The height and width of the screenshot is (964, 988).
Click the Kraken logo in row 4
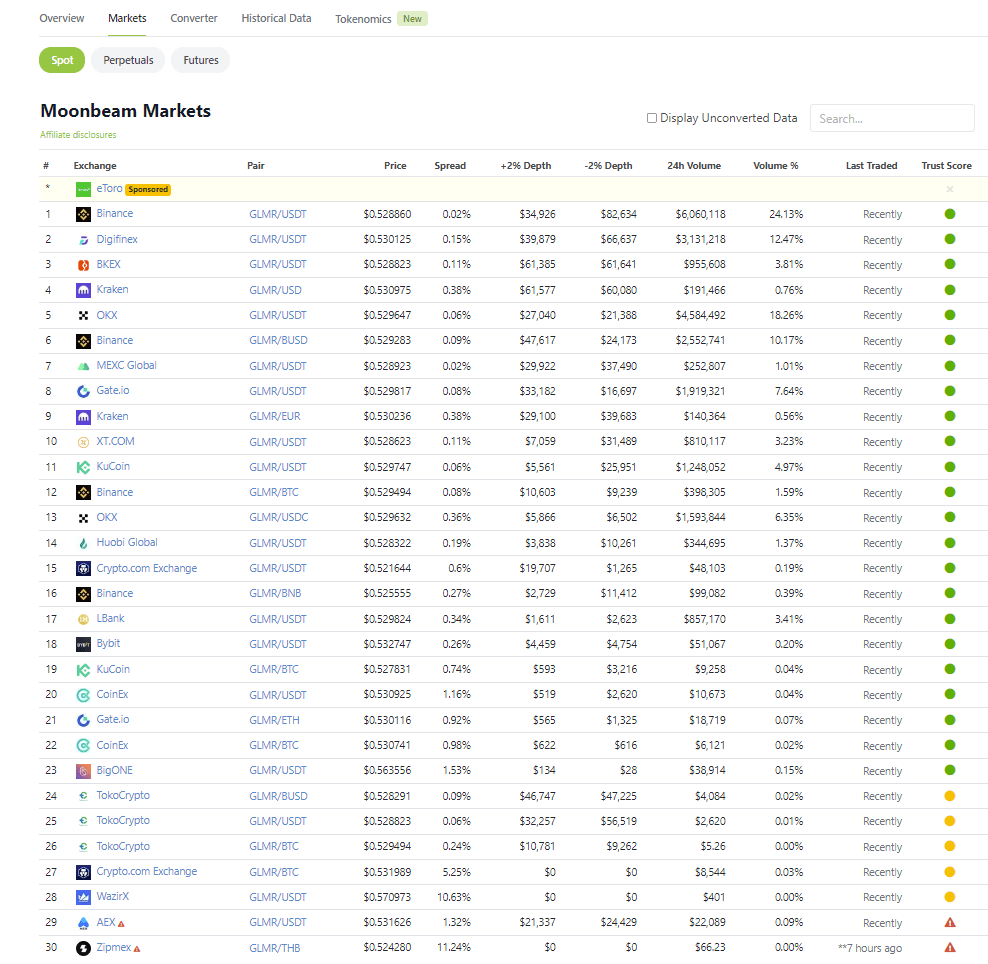click(83, 290)
